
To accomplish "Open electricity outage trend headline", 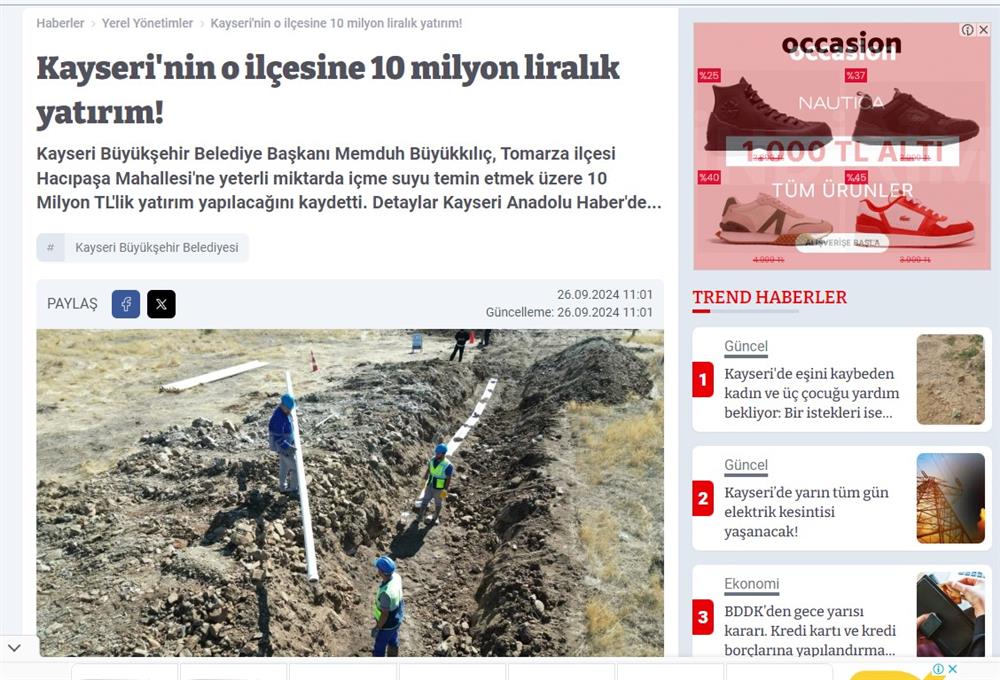I will click(x=806, y=512).
